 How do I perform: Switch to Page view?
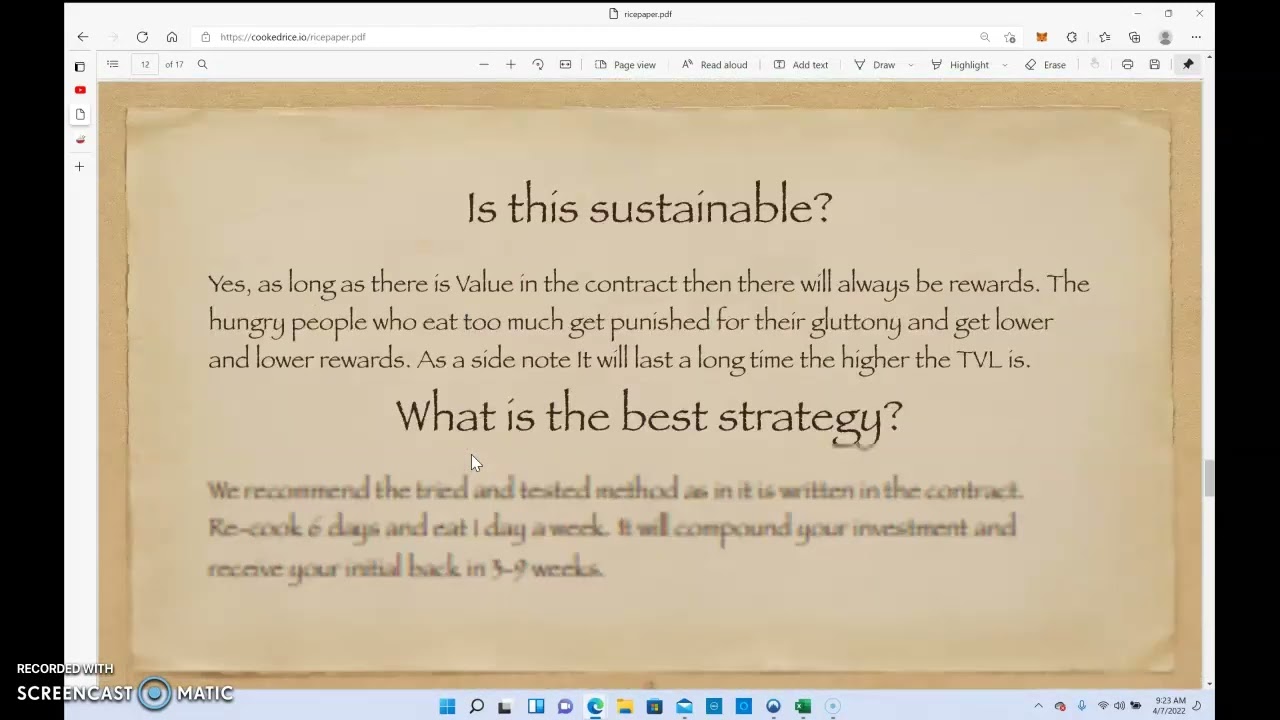point(625,64)
